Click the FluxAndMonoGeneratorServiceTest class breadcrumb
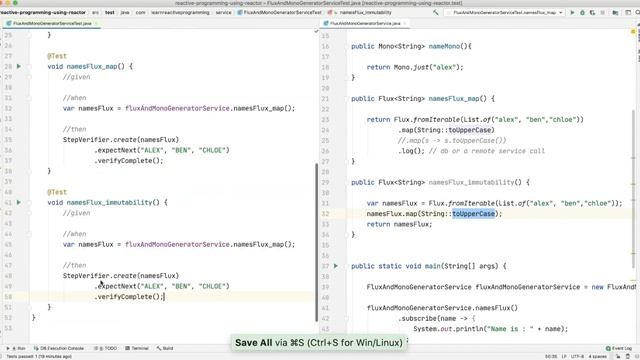 279,13
